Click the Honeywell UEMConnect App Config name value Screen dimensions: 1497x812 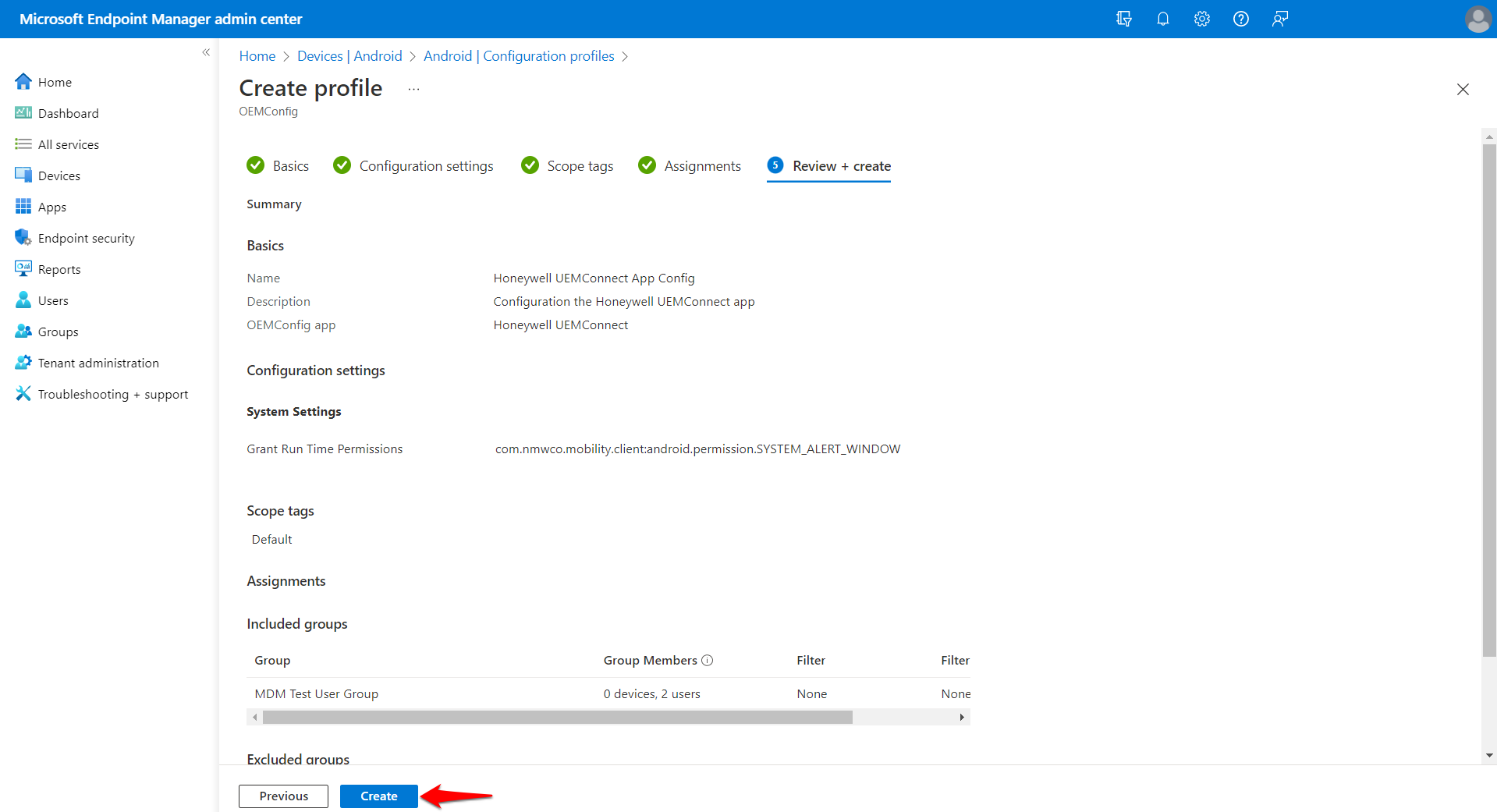[x=594, y=278]
